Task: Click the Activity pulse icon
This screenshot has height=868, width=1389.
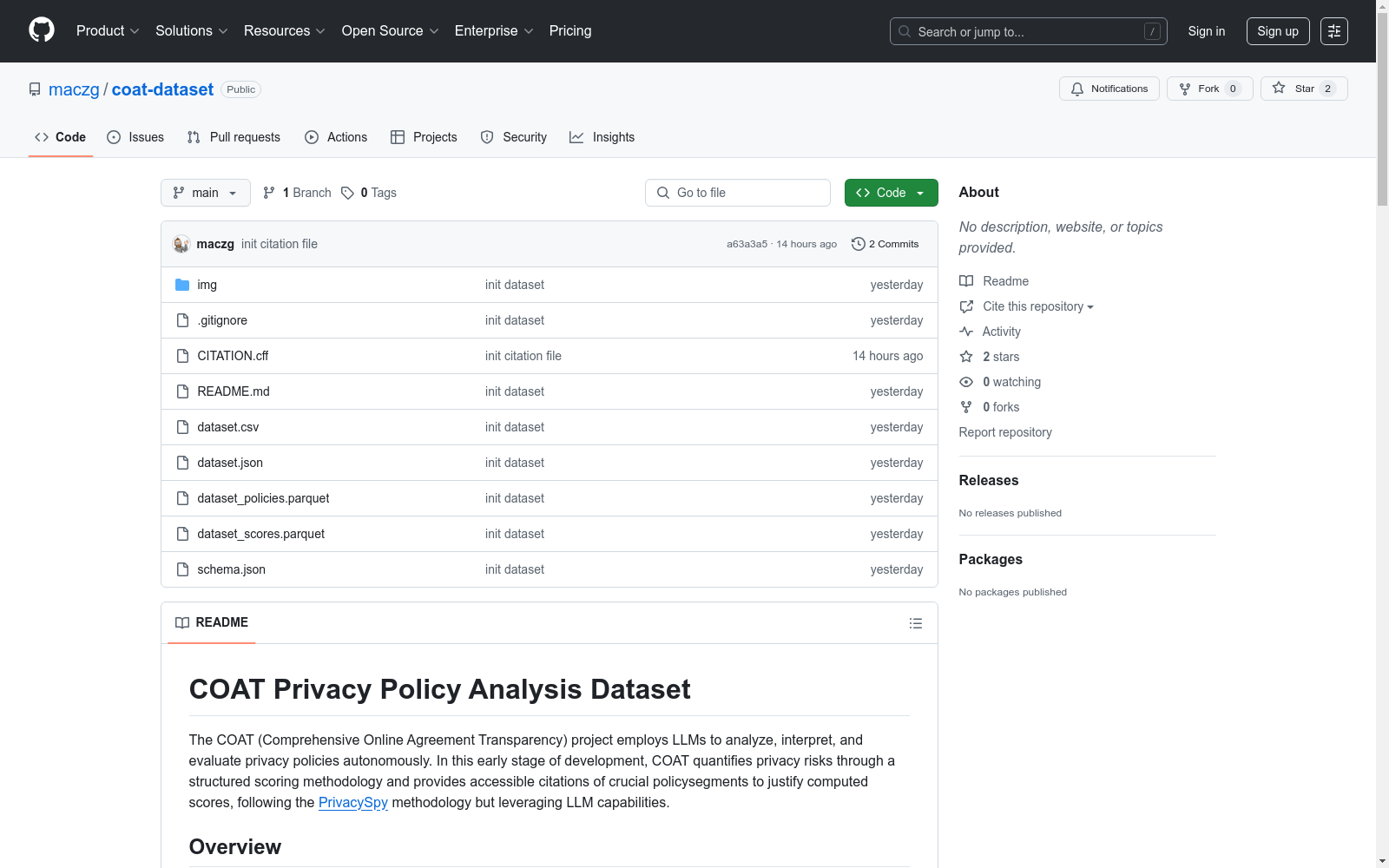Action: (x=966, y=332)
